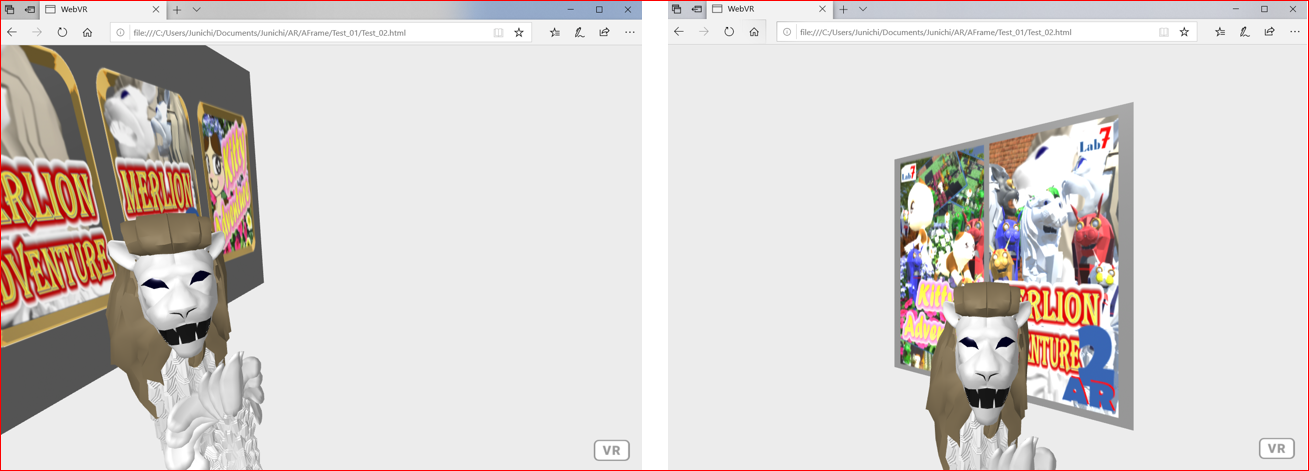Share the page from the right window
Image resolution: width=1309 pixels, height=471 pixels.
pyautogui.click(x=1269, y=32)
